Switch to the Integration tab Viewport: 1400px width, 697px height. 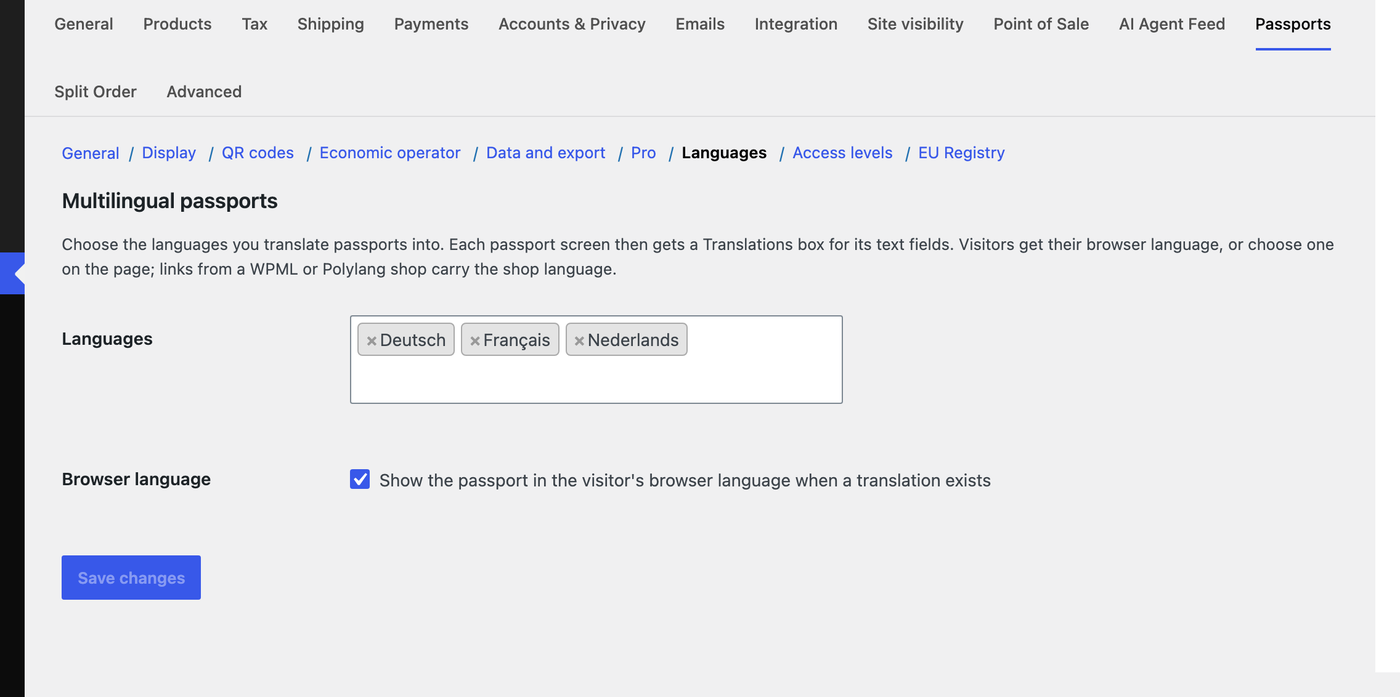796,24
